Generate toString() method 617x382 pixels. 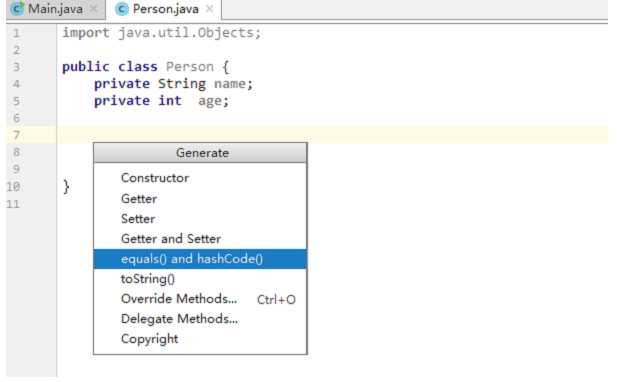point(200,279)
